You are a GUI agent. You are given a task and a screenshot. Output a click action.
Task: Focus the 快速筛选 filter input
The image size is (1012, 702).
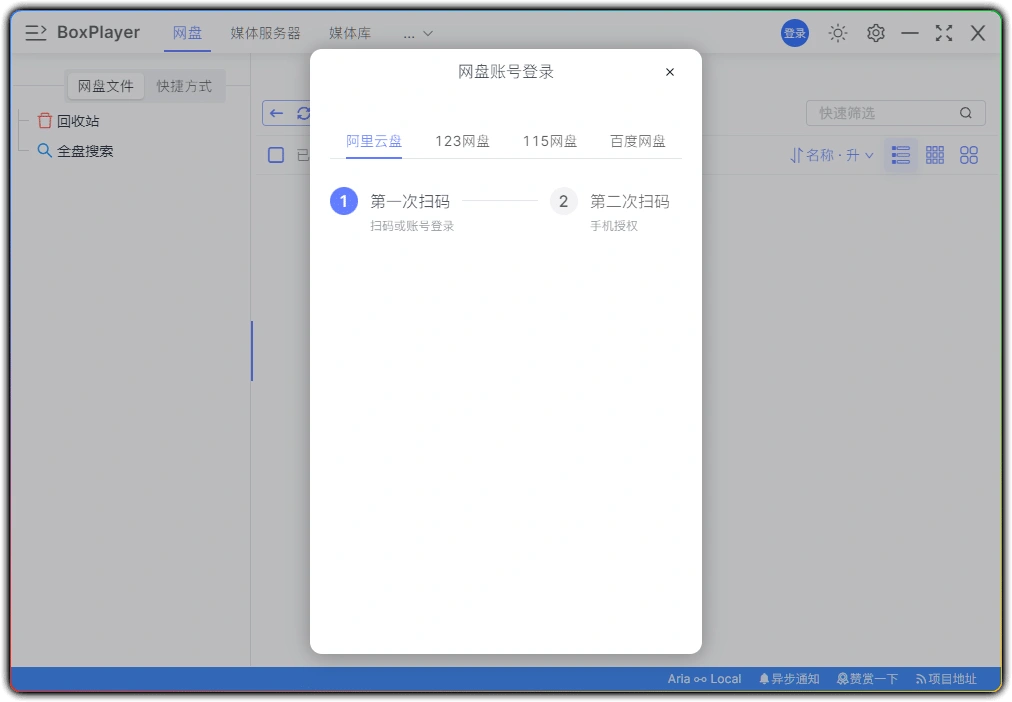tap(895, 113)
